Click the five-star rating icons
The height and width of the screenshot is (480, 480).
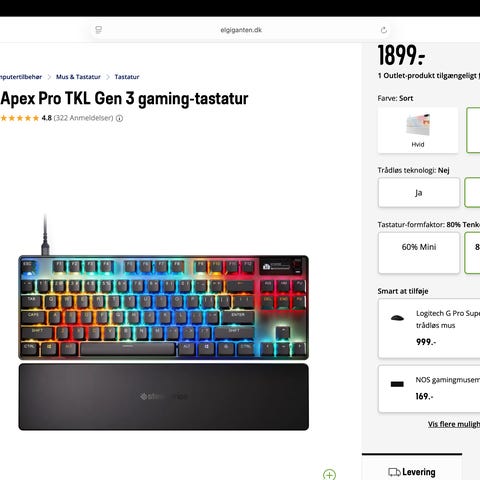20,118
